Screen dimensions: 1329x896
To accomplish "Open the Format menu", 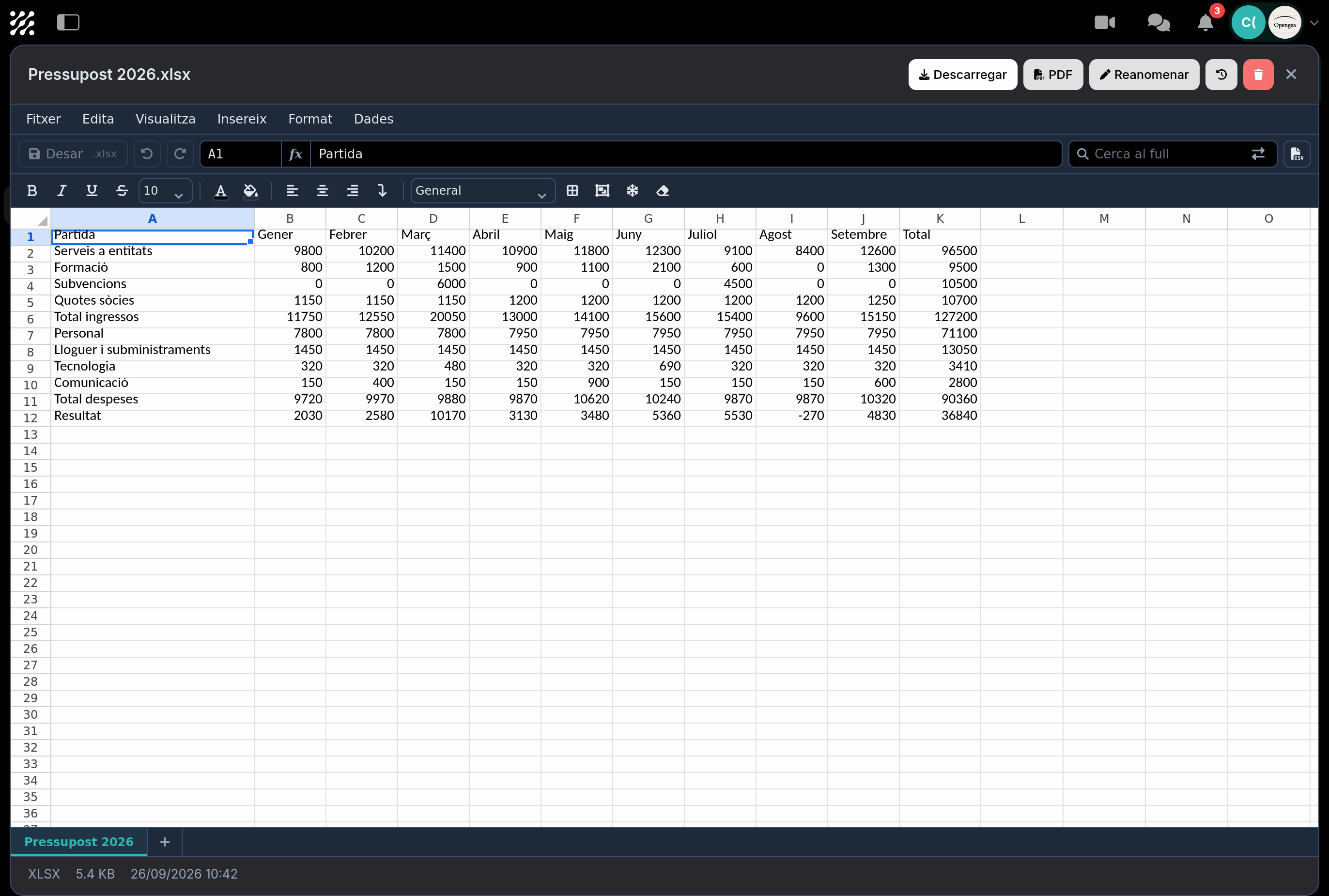I will [310, 119].
